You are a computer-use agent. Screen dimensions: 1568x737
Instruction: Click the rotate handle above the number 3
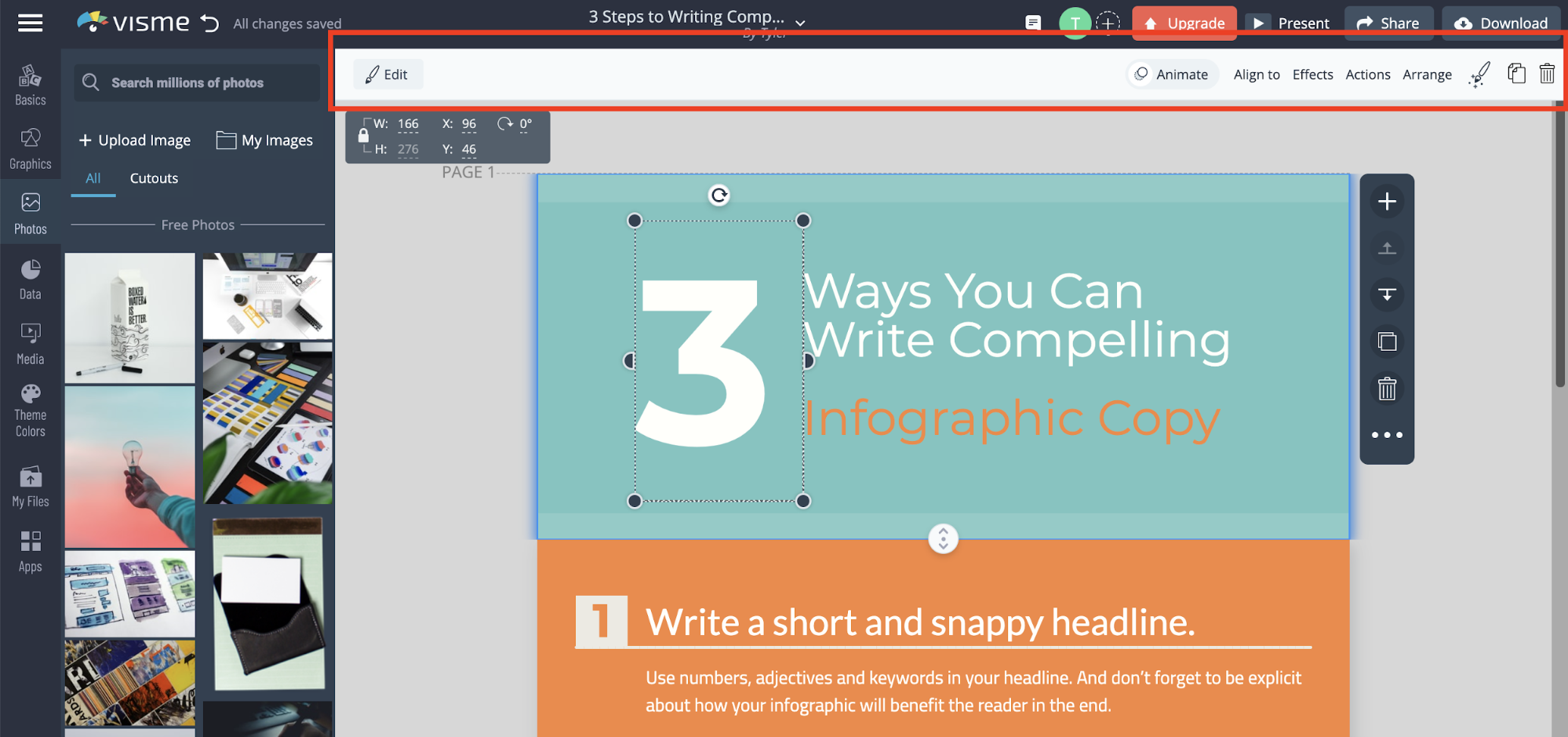[719, 195]
